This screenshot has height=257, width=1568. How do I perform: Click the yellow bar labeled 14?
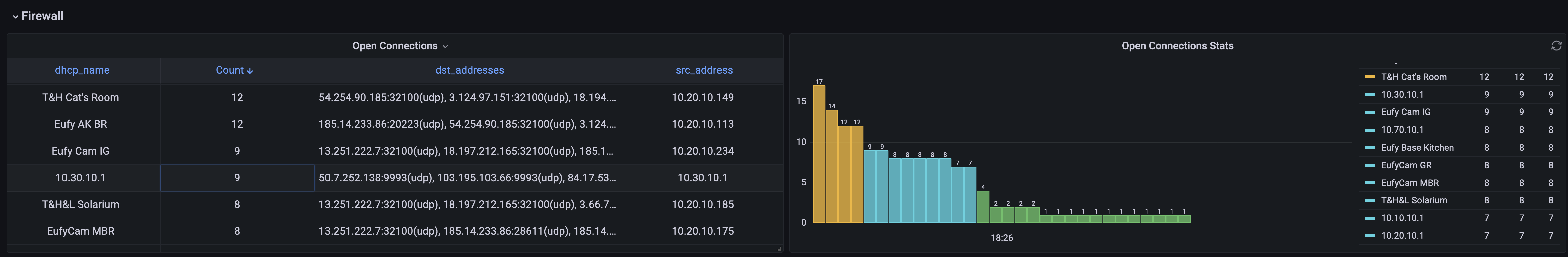[831, 167]
